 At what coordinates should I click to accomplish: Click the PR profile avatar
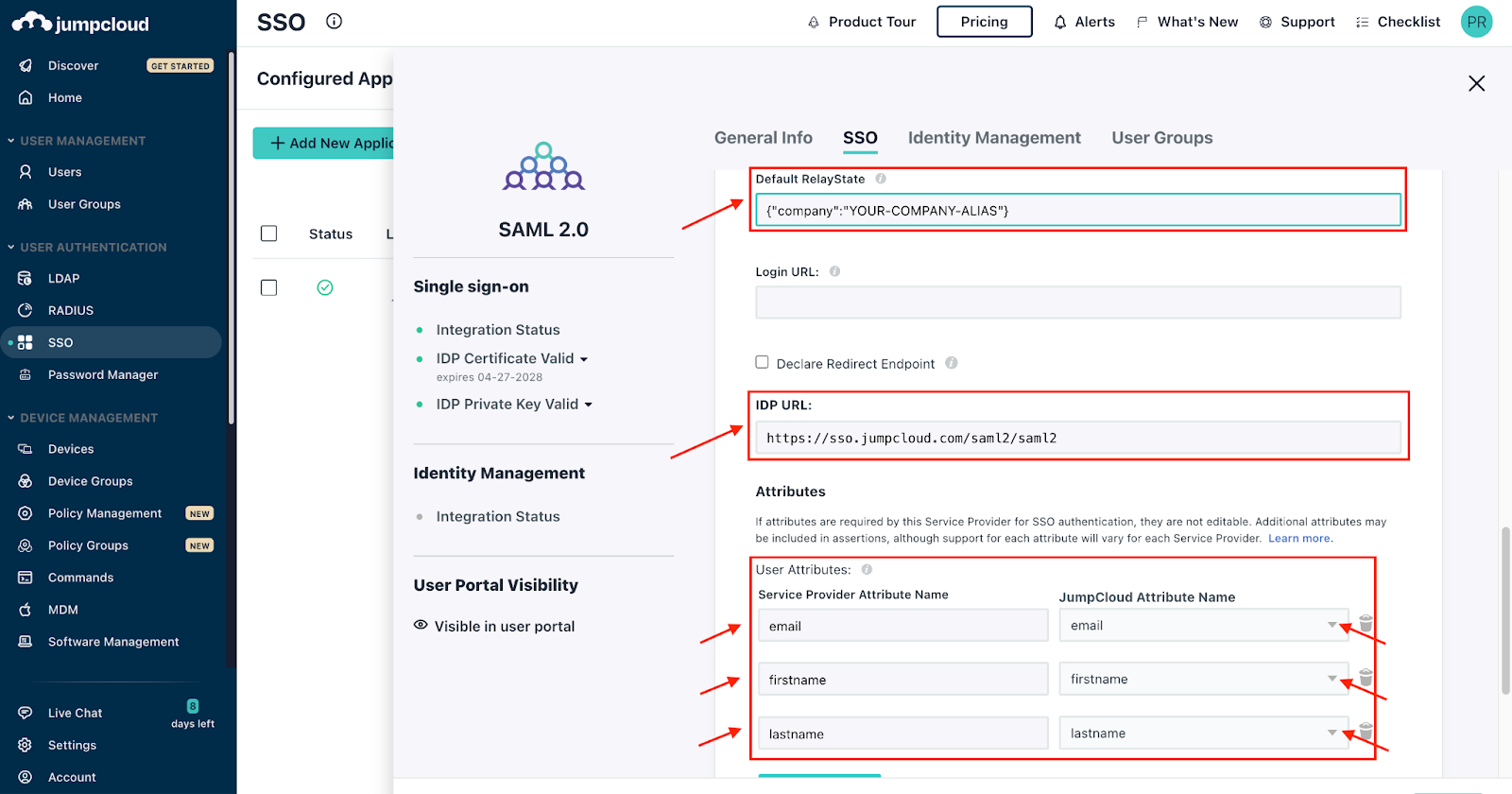pos(1476,22)
